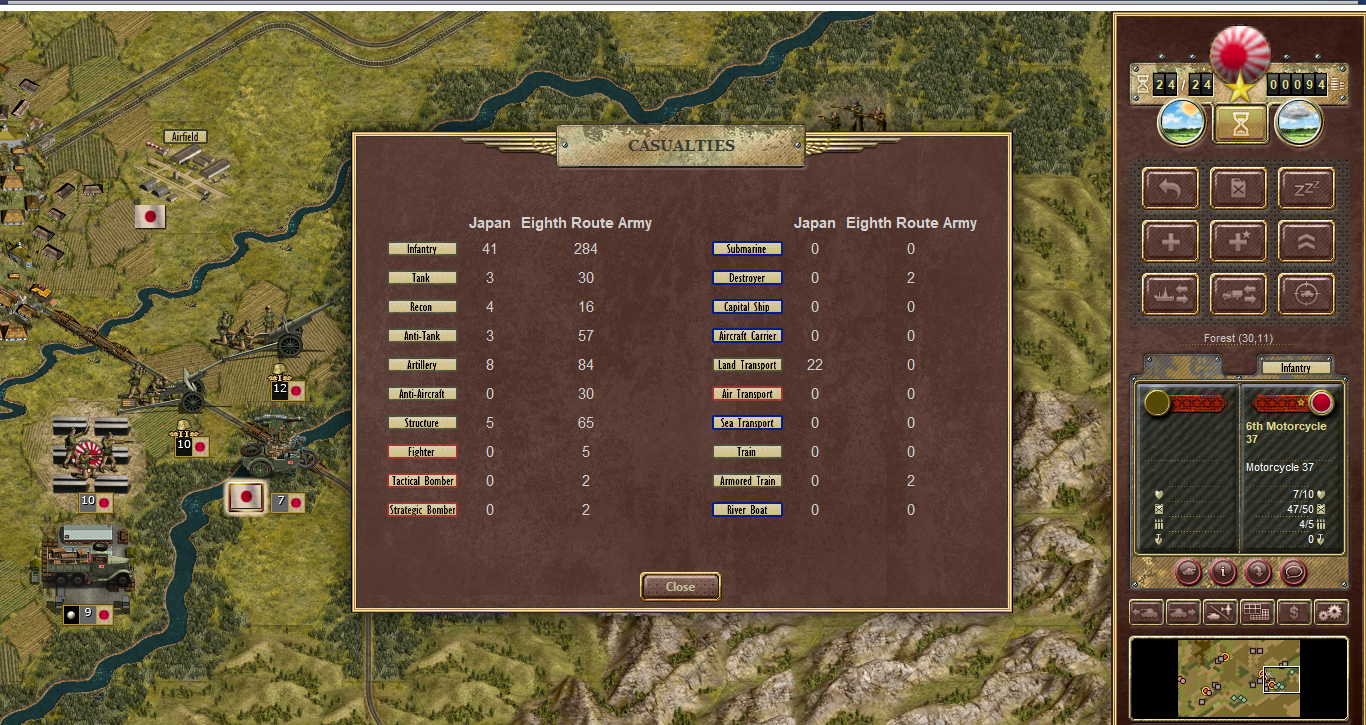Click the Infantry casualty label

(x=422, y=249)
